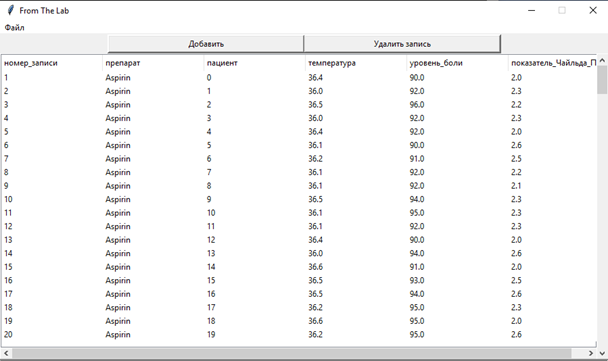Click Aspirin in record 9 row
Screen dimensions: 608x361
[118, 186]
